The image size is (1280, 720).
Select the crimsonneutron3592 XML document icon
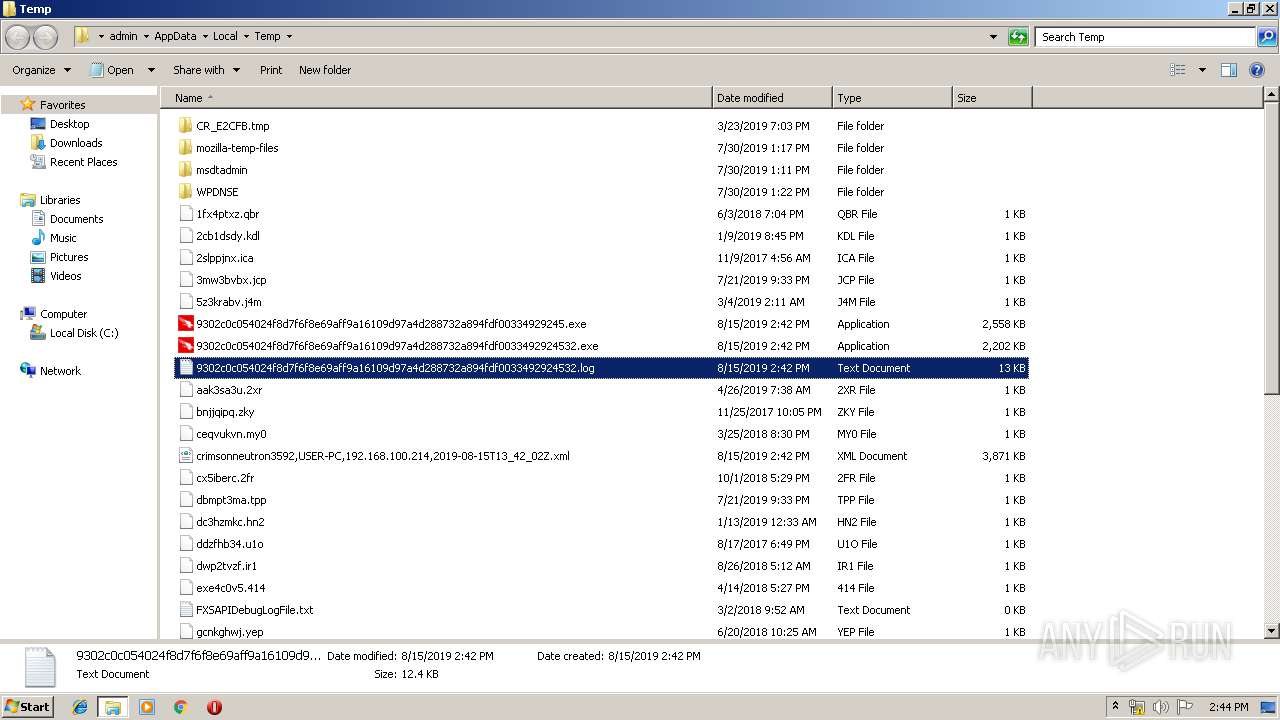tap(185, 456)
